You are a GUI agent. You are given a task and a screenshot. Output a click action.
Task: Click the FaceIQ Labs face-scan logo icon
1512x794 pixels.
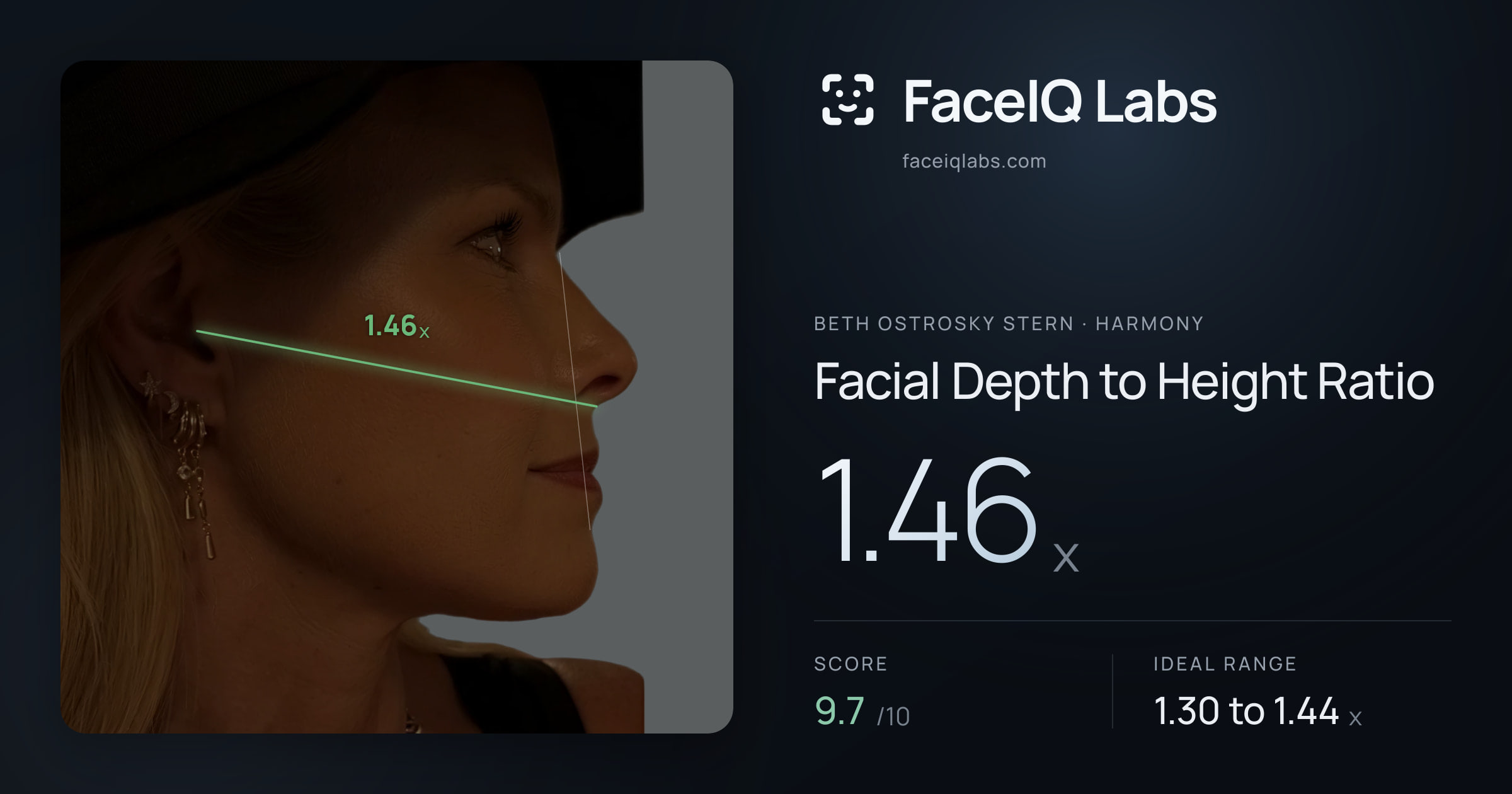(847, 100)
